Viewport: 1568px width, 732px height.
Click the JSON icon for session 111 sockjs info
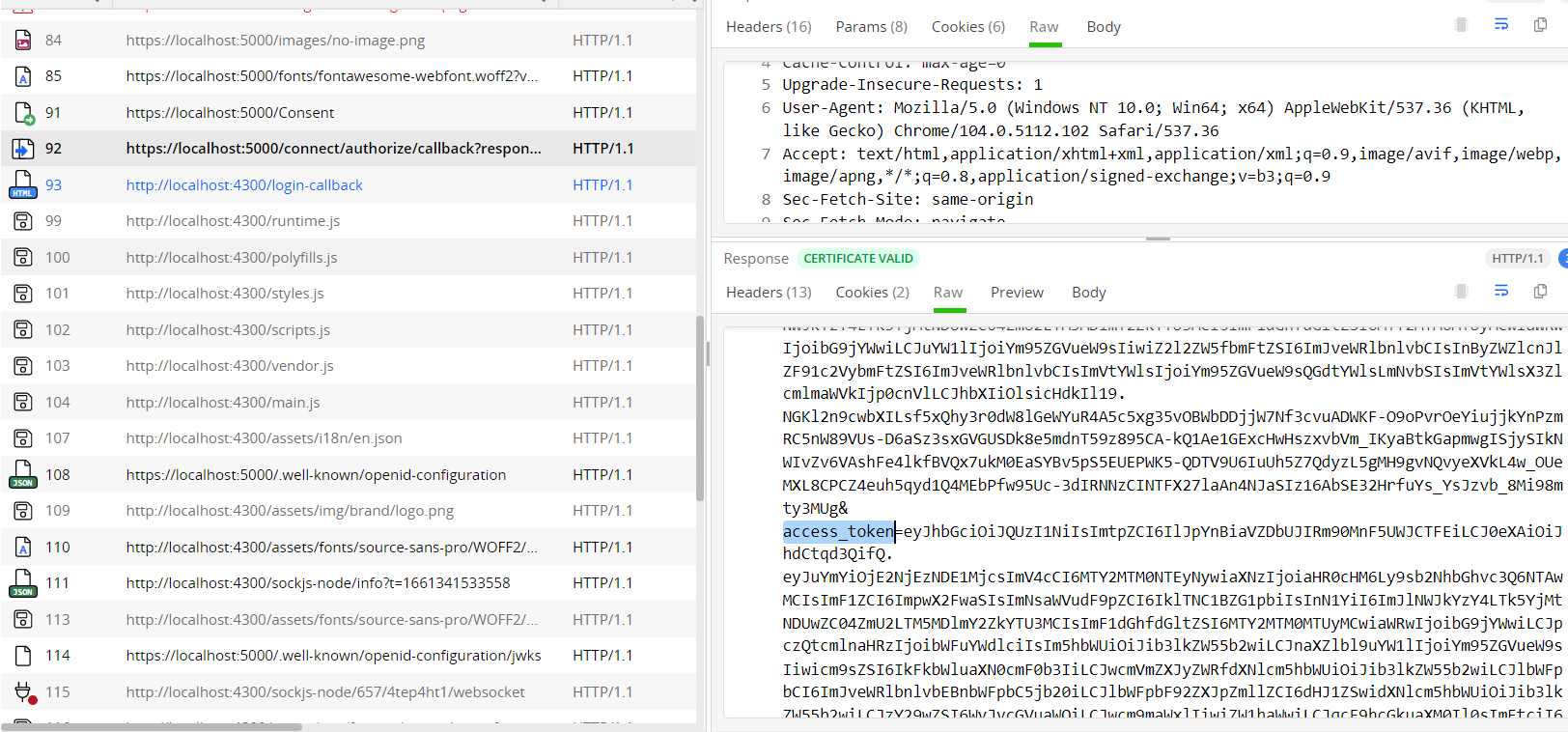(23, 583)
